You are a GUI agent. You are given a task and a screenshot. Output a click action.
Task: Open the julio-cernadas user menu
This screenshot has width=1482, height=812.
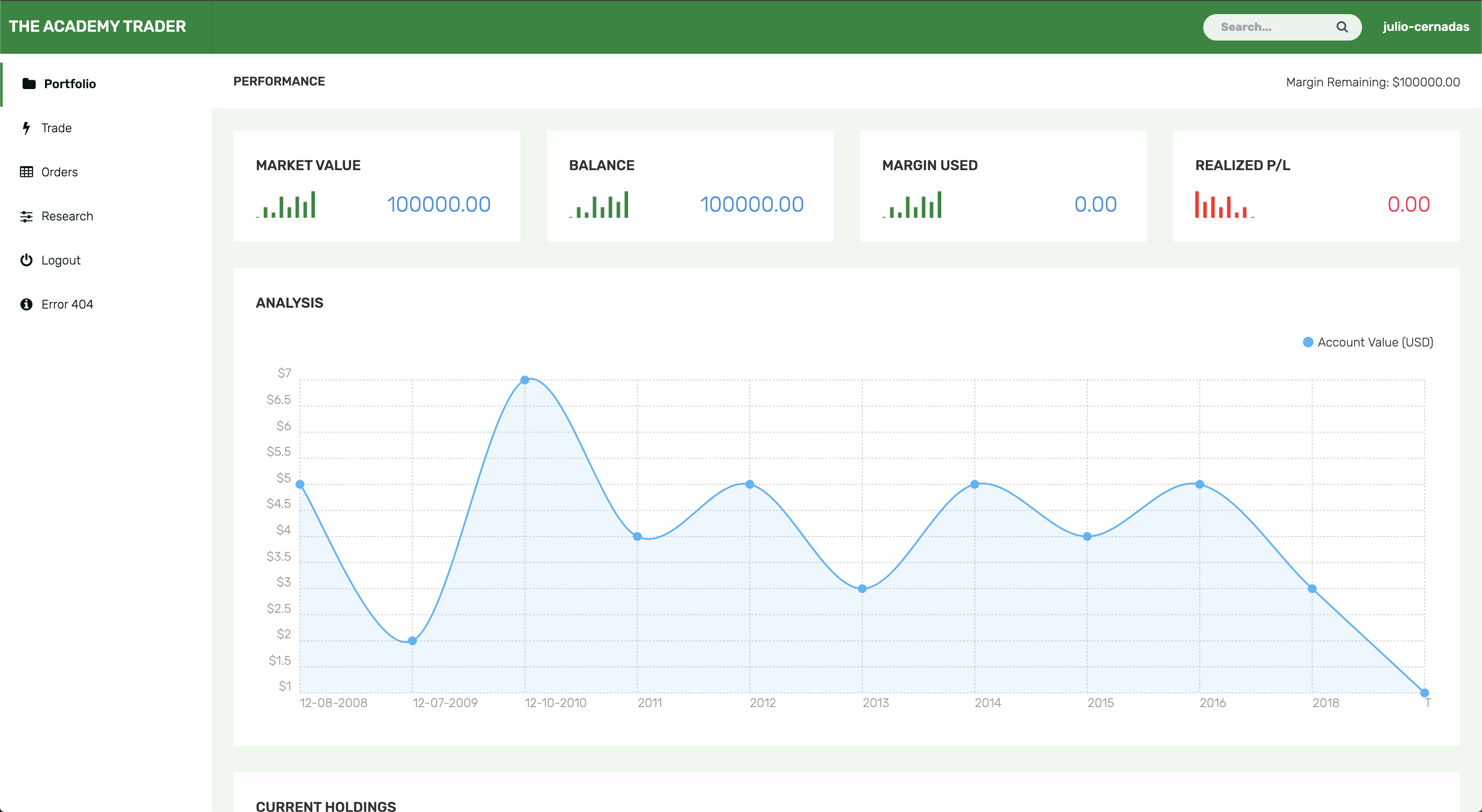point(1425,27)
